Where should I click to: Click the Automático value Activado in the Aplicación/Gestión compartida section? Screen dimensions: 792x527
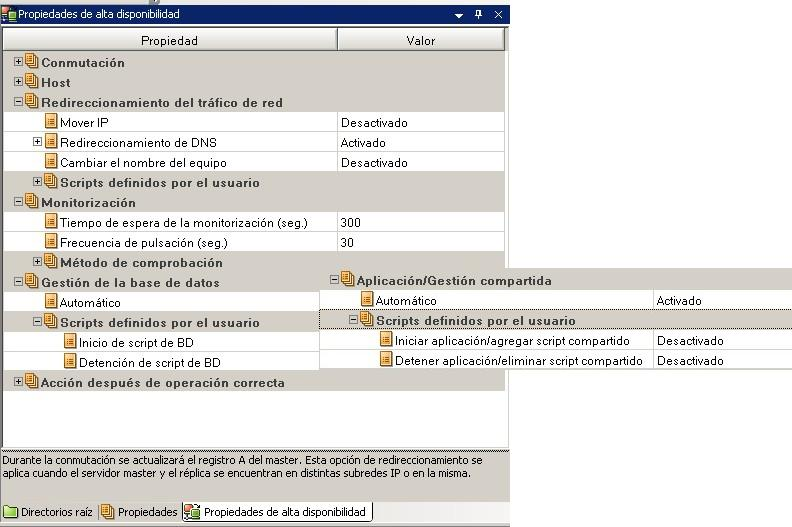(x=679, y=301)
